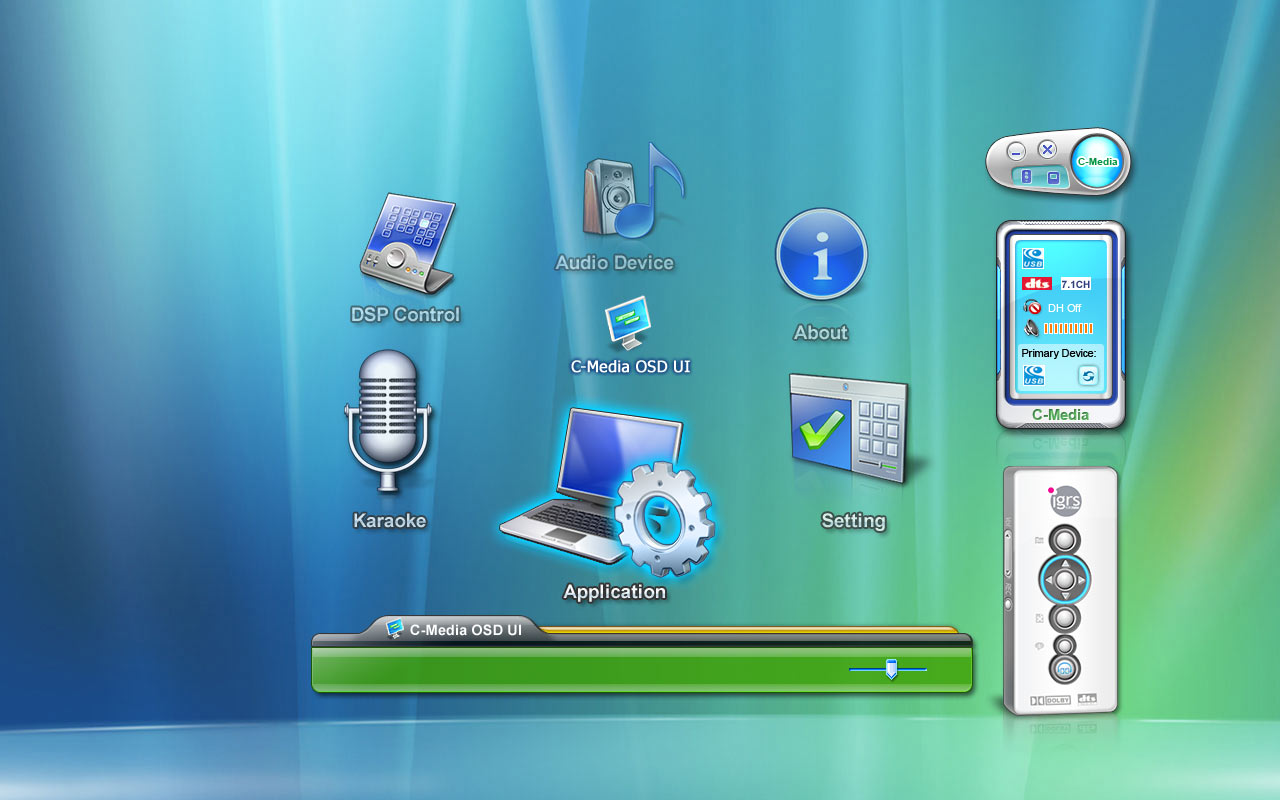Open the Audio Device speaker-and-note icon
Viewport: 1280px width, 800px height.
coord(634,190)
